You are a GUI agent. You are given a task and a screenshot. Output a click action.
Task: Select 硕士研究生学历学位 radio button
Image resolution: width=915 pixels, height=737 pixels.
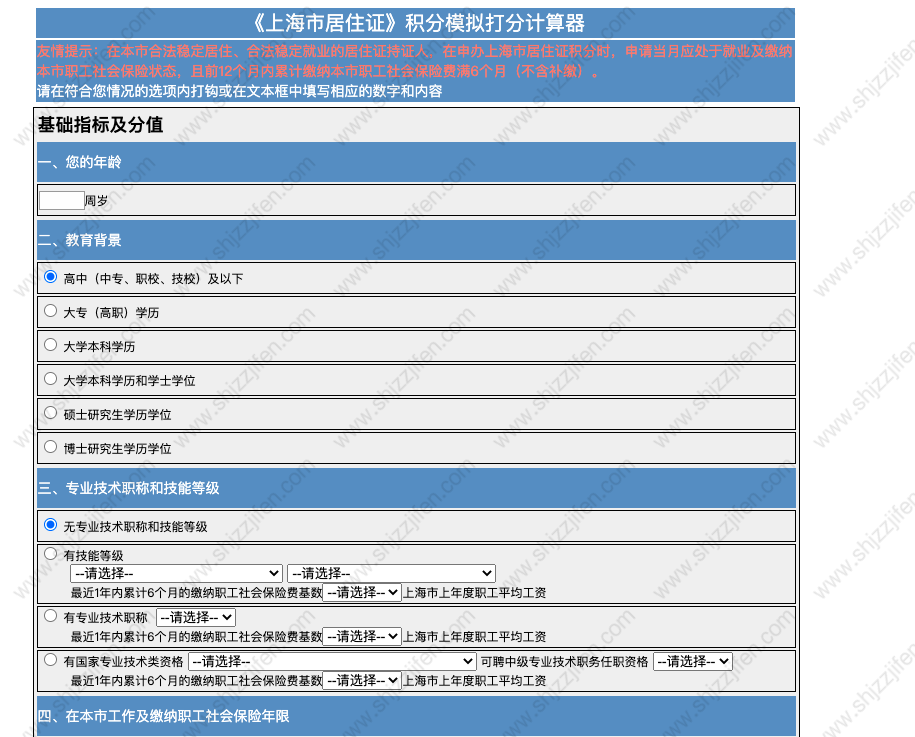pos(51,413)
